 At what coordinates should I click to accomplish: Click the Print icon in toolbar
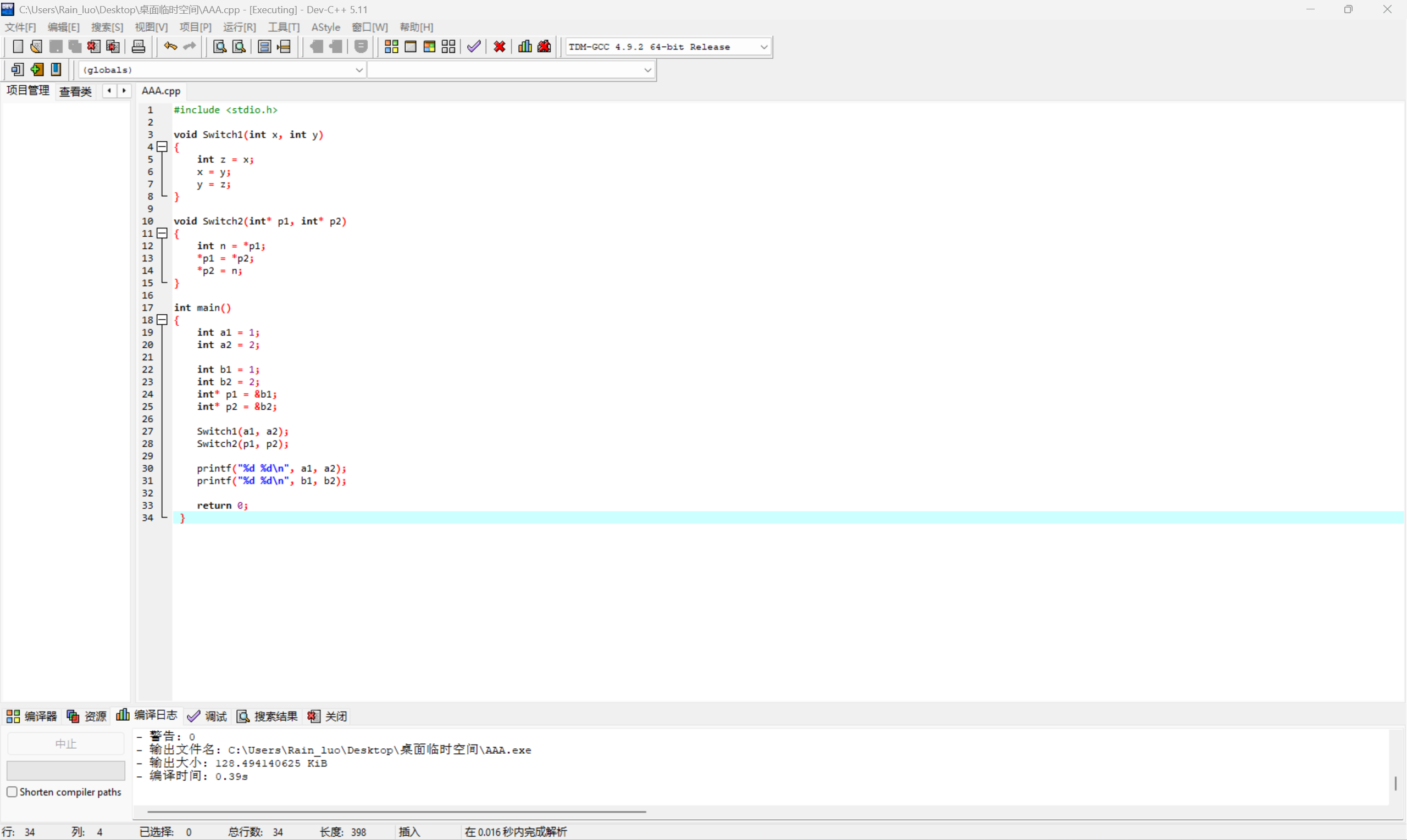138,46
